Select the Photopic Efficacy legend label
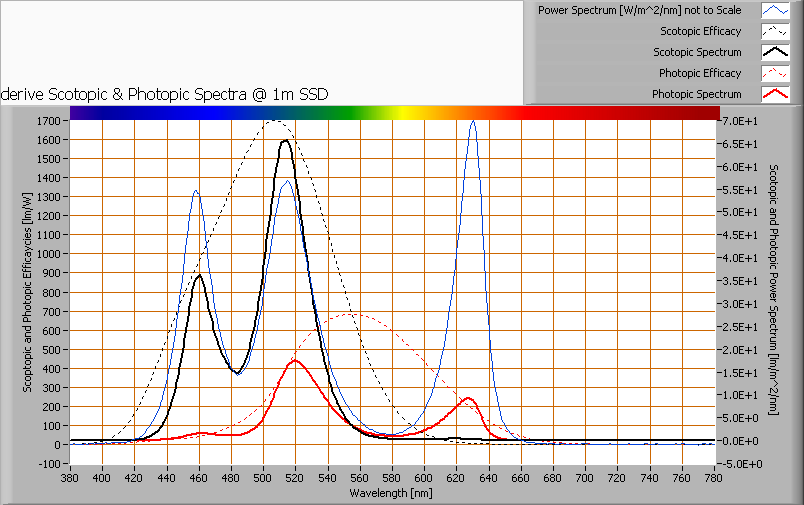Viewport: 804px width, 505px height. (700, 73)
